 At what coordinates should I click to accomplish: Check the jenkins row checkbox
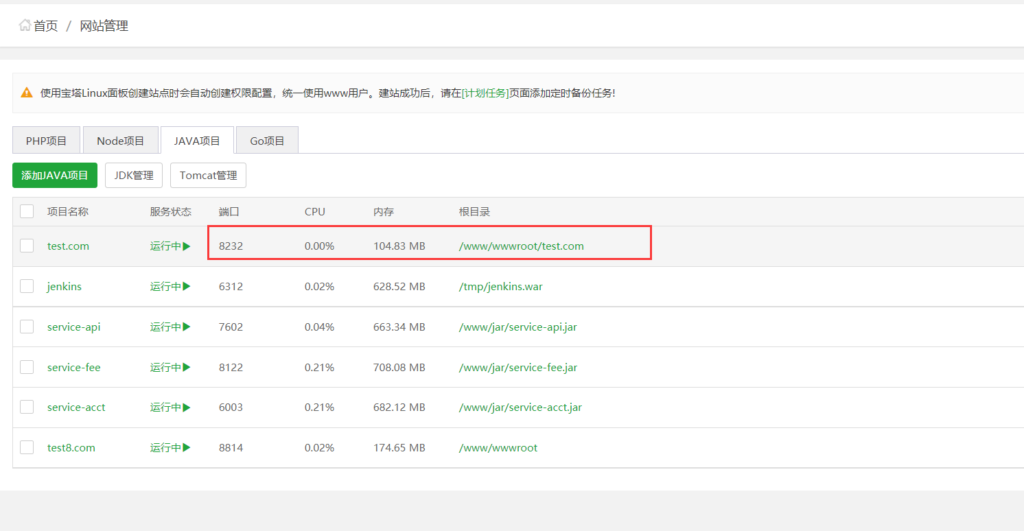tap(27, 287)
